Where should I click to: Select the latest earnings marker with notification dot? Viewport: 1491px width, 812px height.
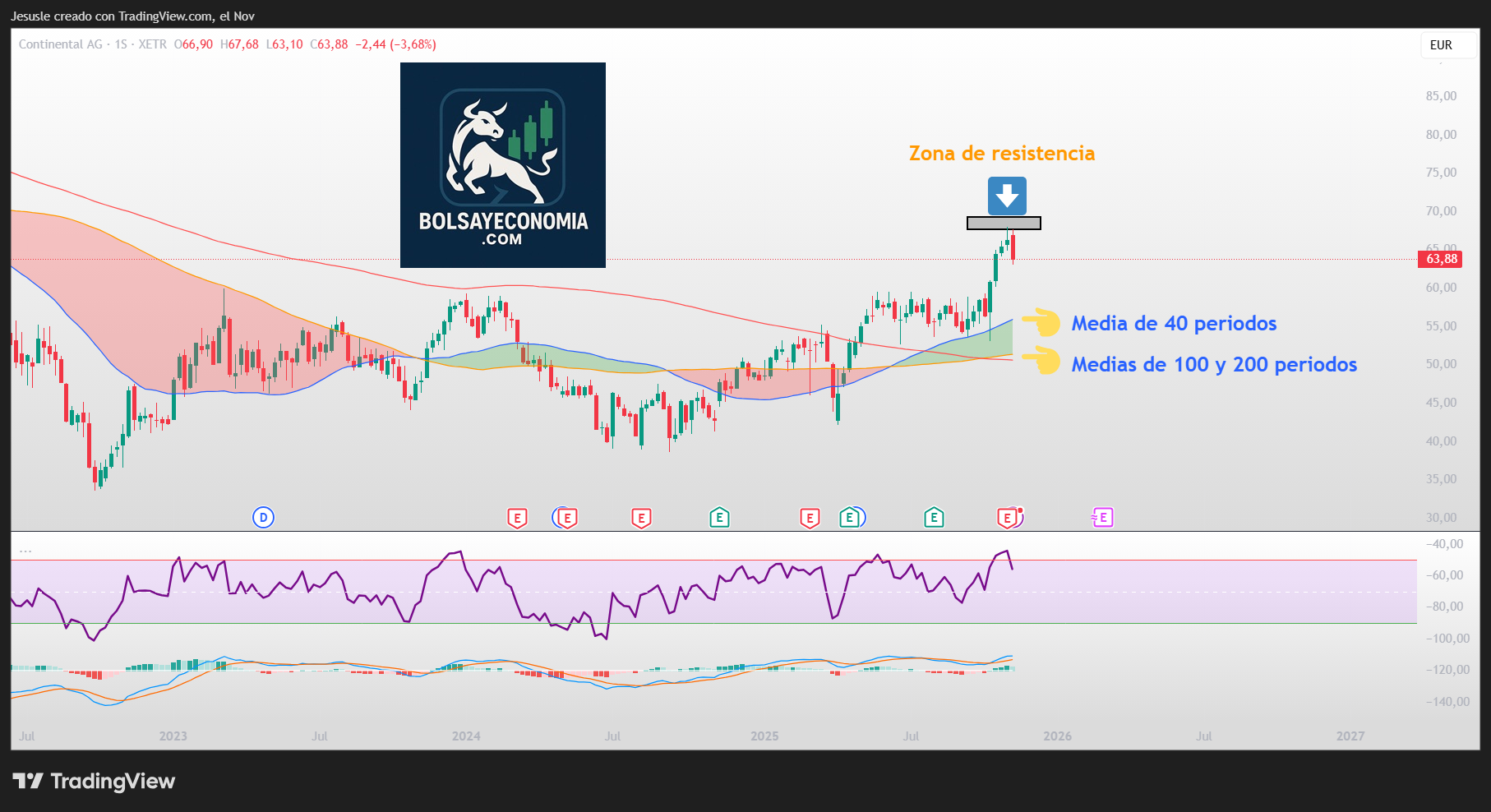(1006, 518)
